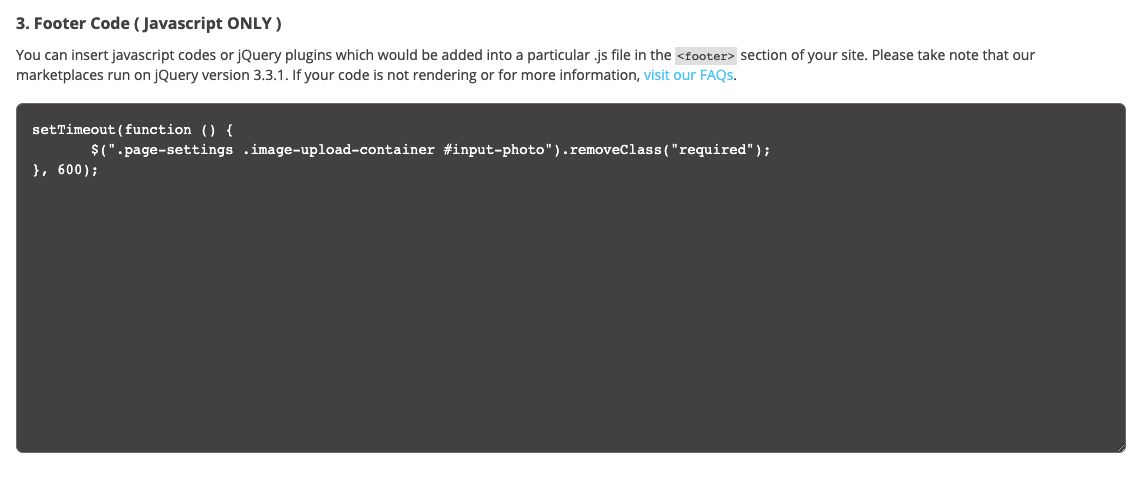The height and width of the screenshot is (478, 1145).
Task: Place cursor on the "required" string
Action: [713, 150]
